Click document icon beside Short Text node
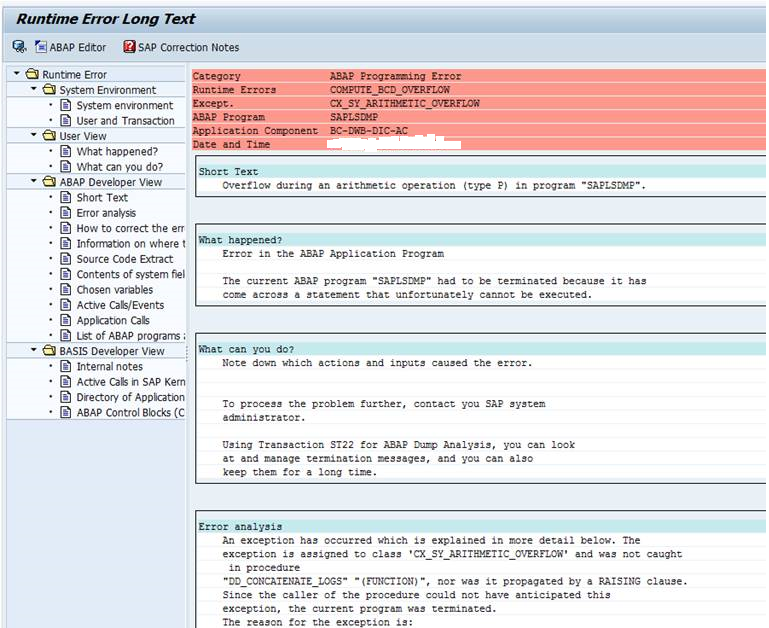Image resolution: width=769 pixels, height=628 pixels. coord(66,197)
